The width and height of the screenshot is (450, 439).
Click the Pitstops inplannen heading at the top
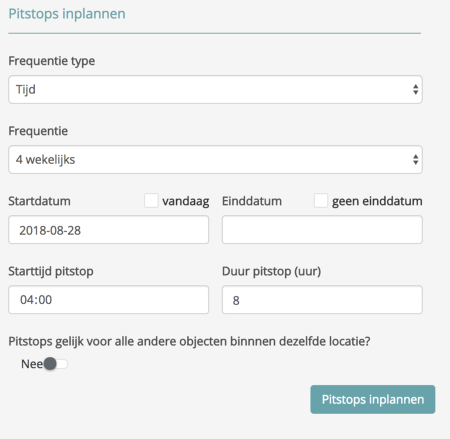click(x=67, y=14)
